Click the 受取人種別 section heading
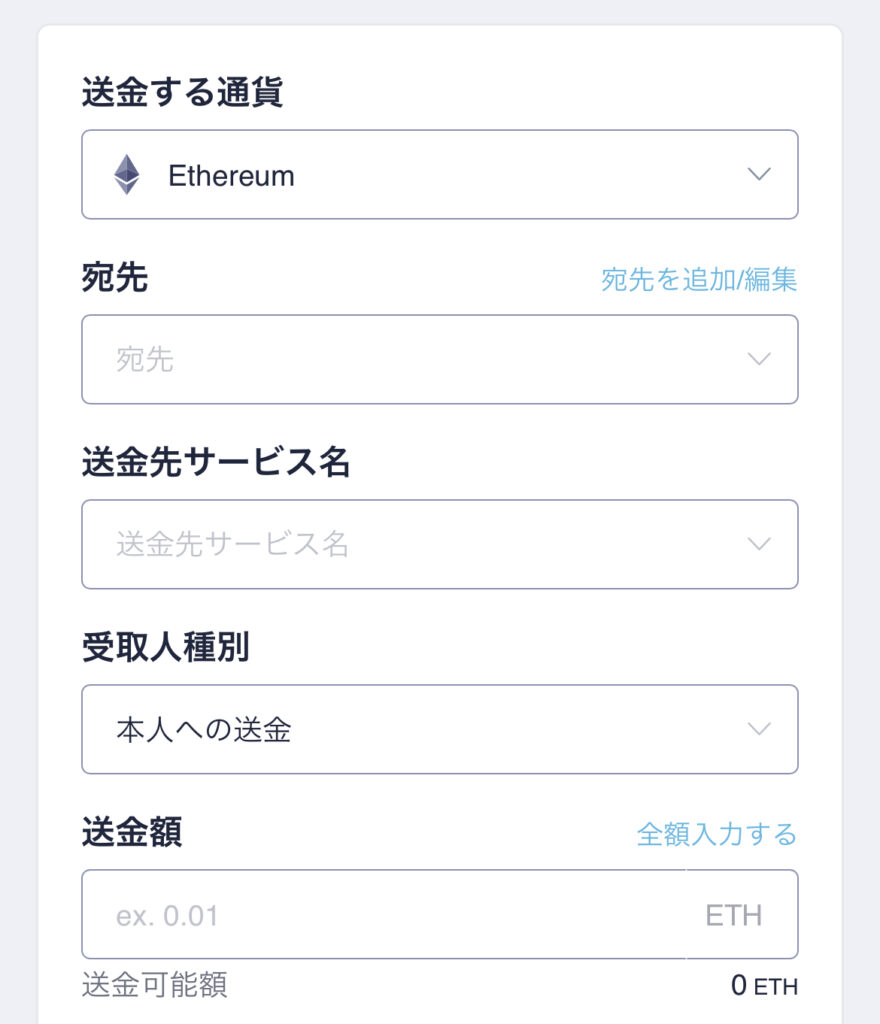Screen dimensions: 880x1024 click(166, 647)
